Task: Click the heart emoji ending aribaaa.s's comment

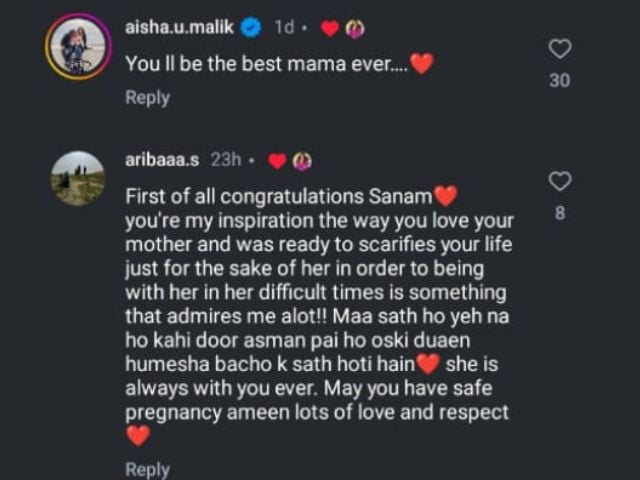Action: (138, 435)
